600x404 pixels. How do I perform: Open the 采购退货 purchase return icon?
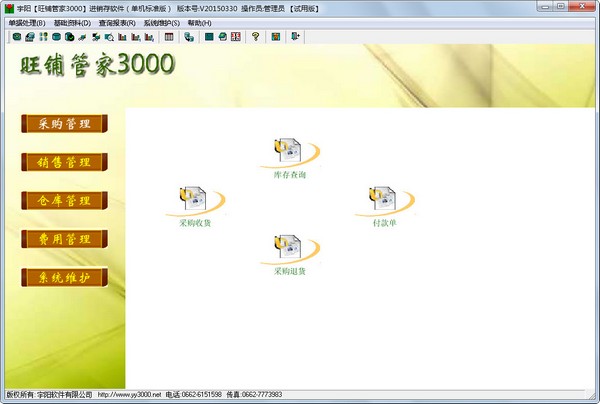[290, 255]
